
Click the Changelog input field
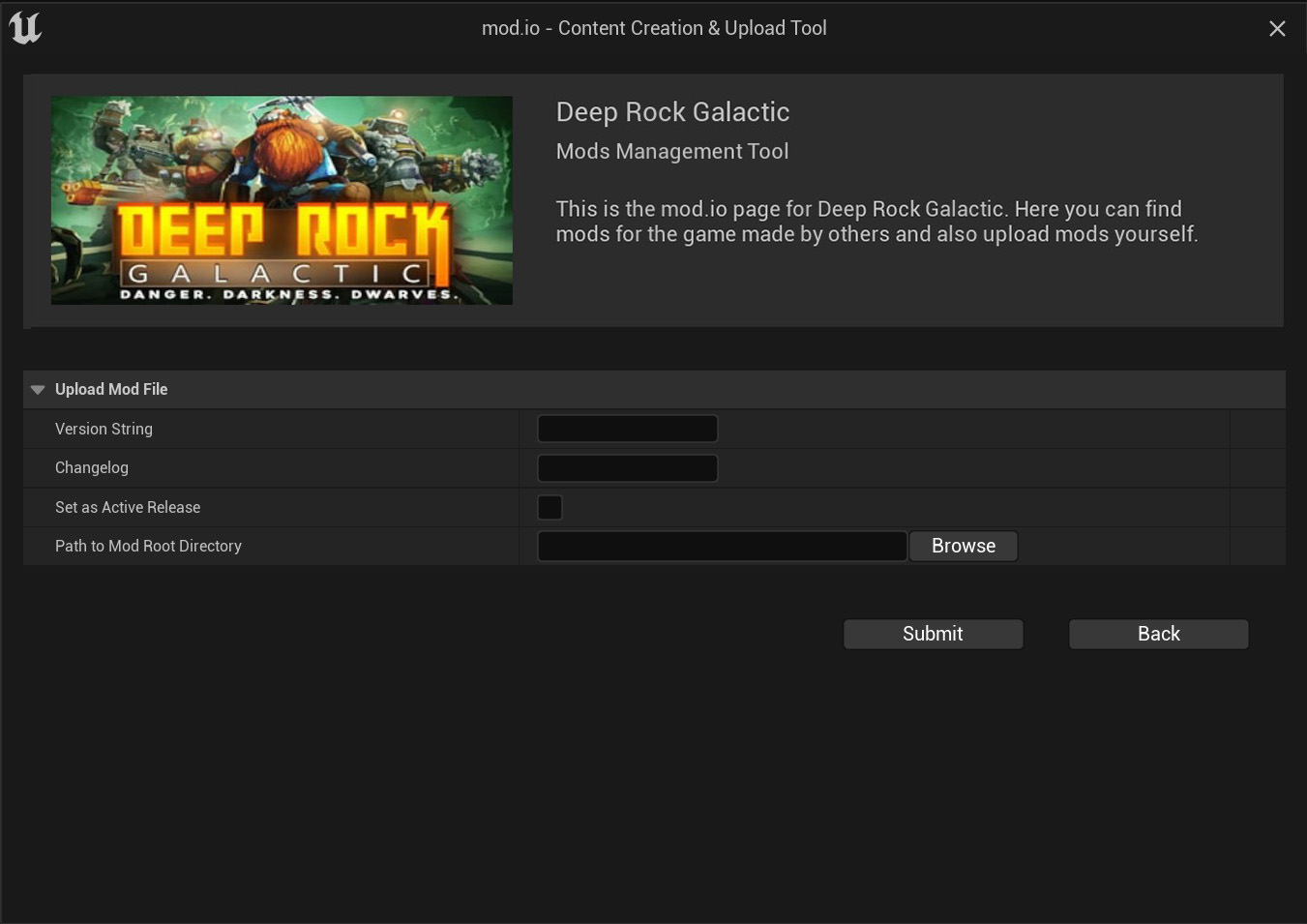(627, 468)
